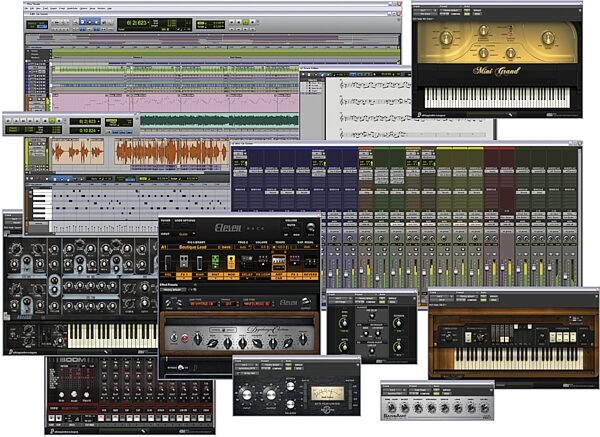Select the purple reverb unit in Eleven signal chain
The image size is (600, 437).
pyautogui.click(x=294, y=260)
